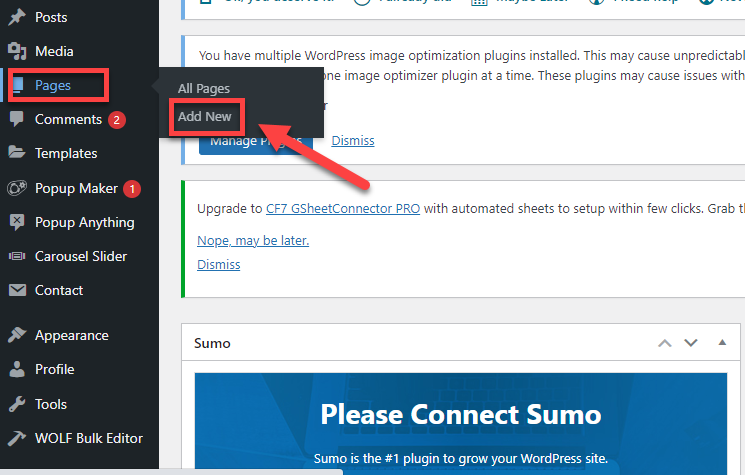Image resolution: width=745 pixels, height=475 pixels.
Task: Click the Appearance paintbrush icon
Action: tap(17, 335)
